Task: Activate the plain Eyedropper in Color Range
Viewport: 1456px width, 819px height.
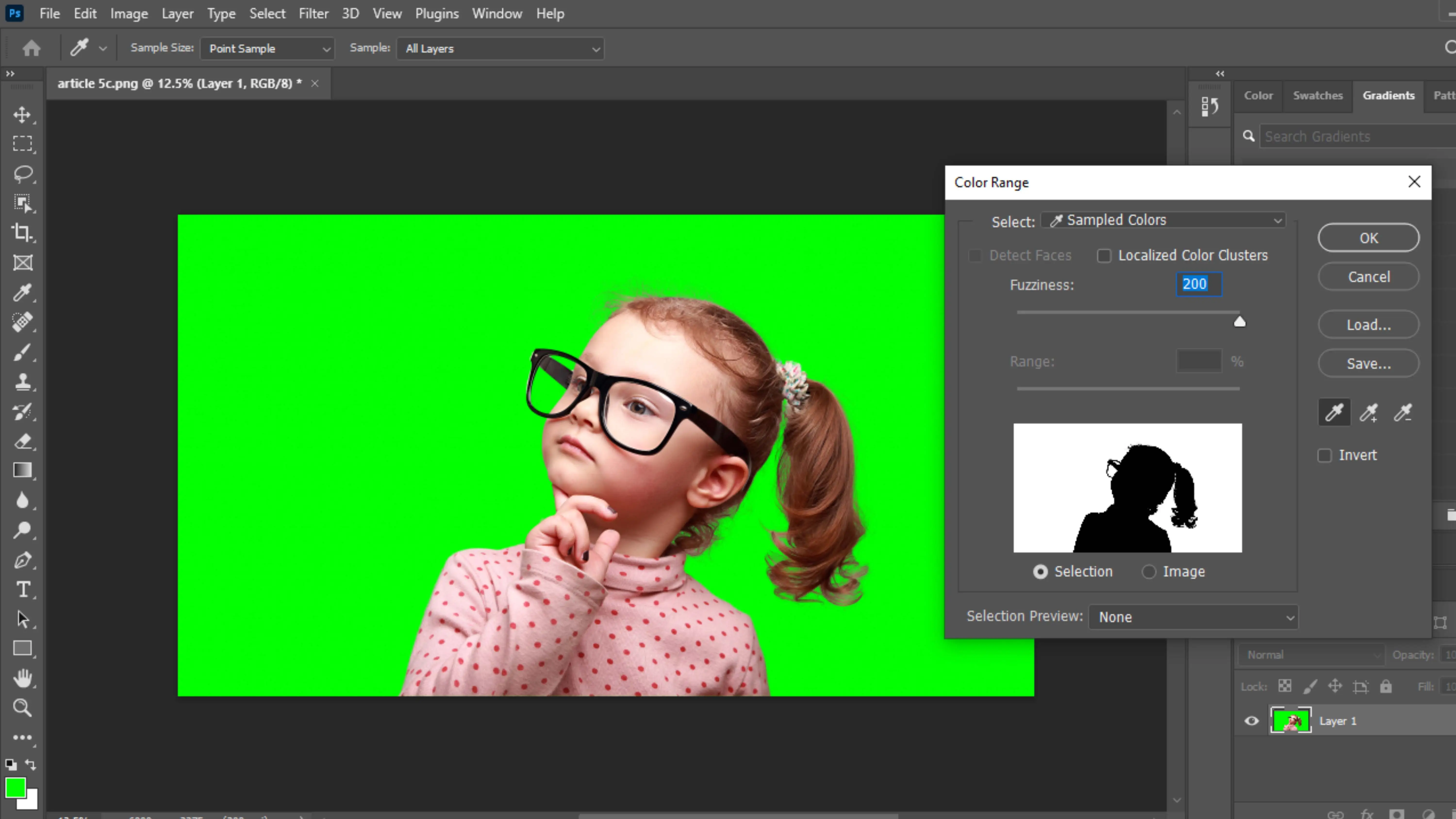Action: coord(1334,413)
